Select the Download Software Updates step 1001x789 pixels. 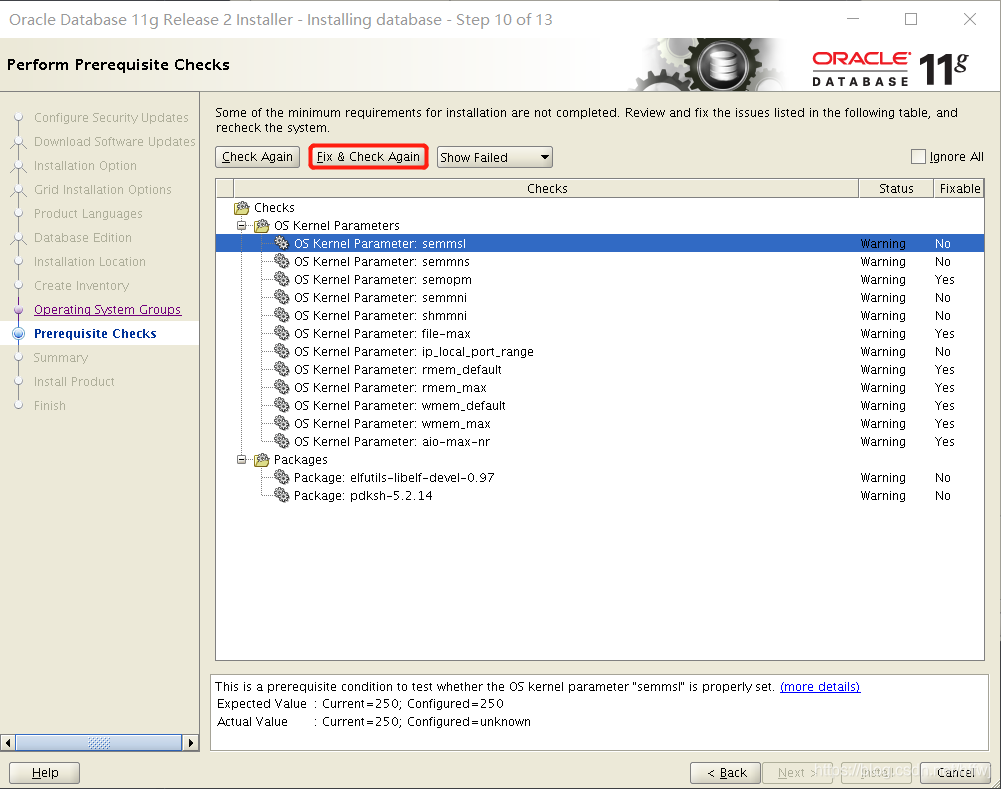tap(115, 142)
